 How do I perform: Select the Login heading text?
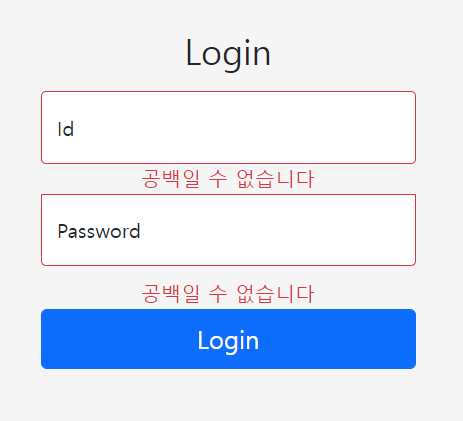228,53
